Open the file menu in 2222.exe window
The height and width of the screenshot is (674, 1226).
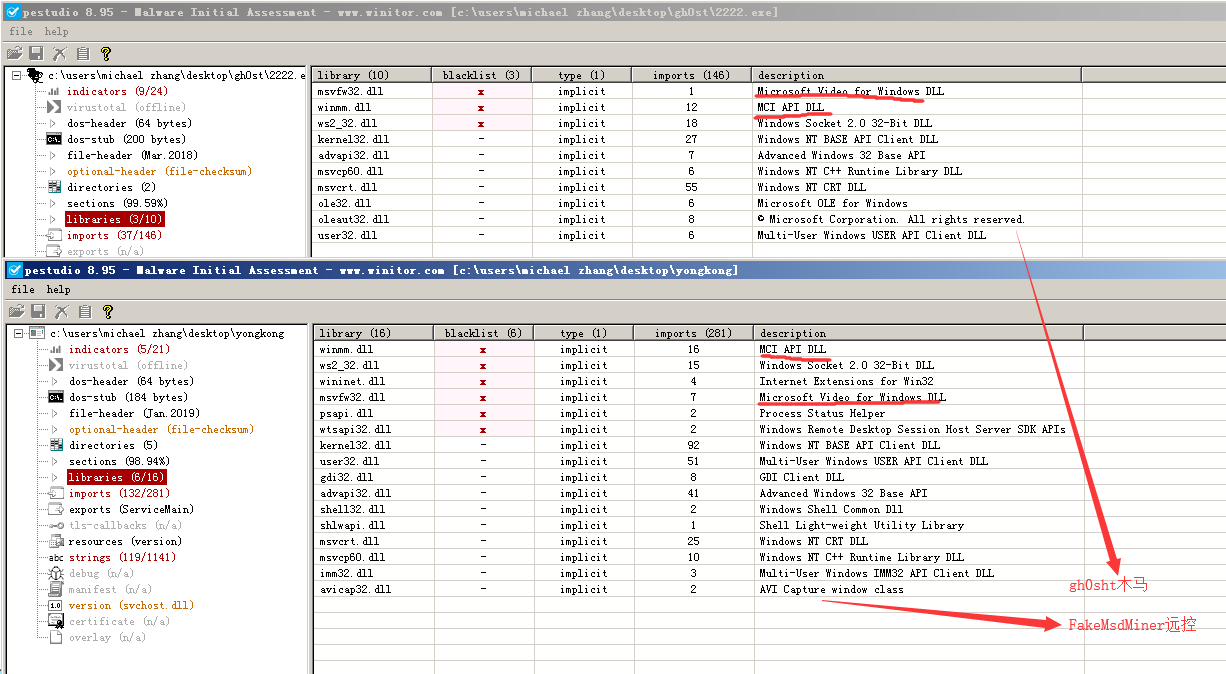pyautogui.click(x=20, y=32)
